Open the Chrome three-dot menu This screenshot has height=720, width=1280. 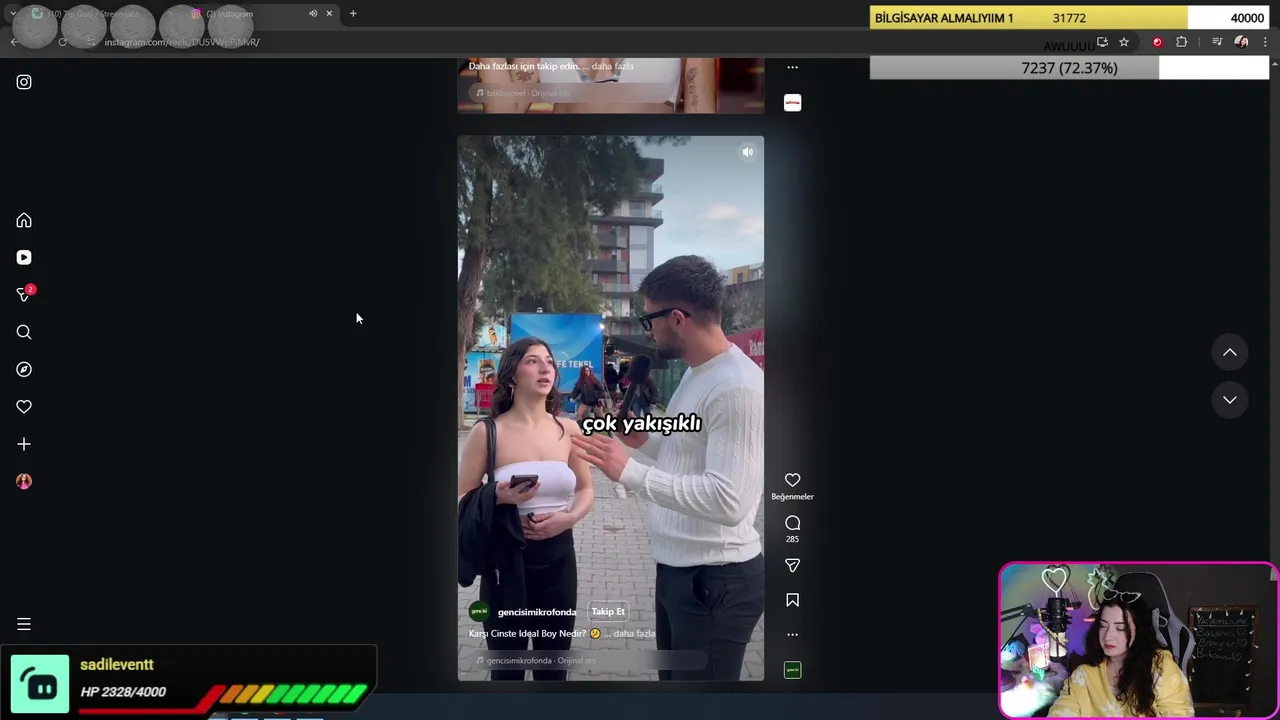(x=1265, y=42)
